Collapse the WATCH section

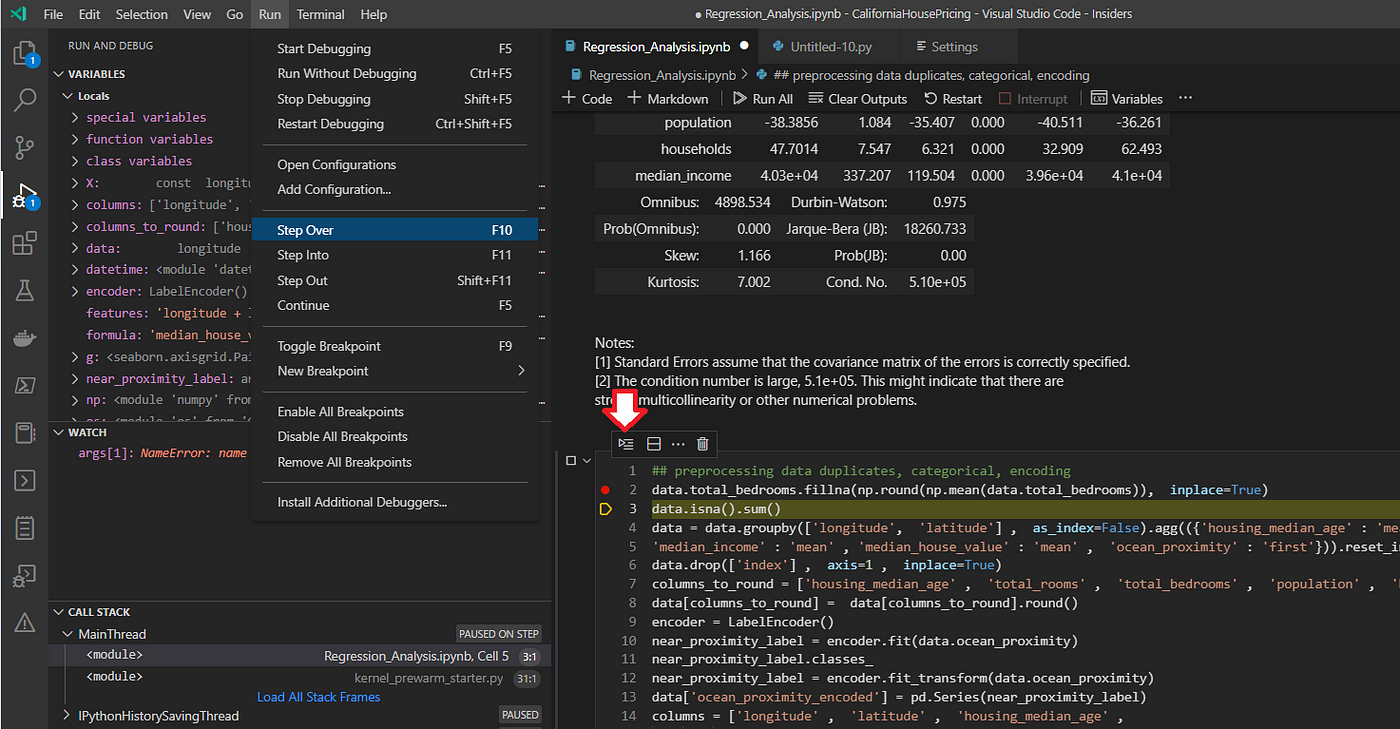59,433
